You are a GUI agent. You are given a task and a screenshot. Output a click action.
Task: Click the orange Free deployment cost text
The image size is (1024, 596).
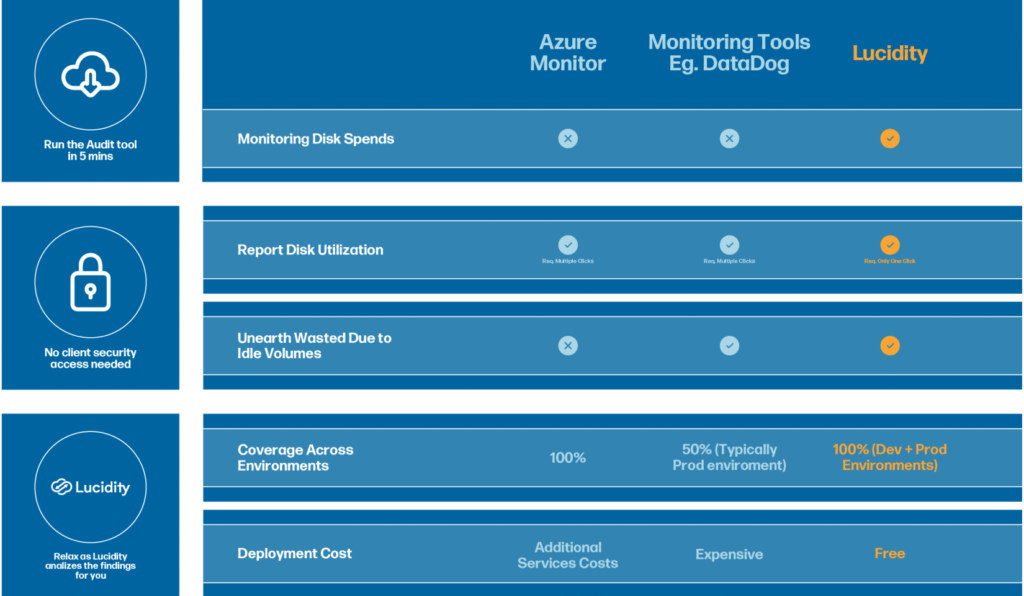(889, 553)
